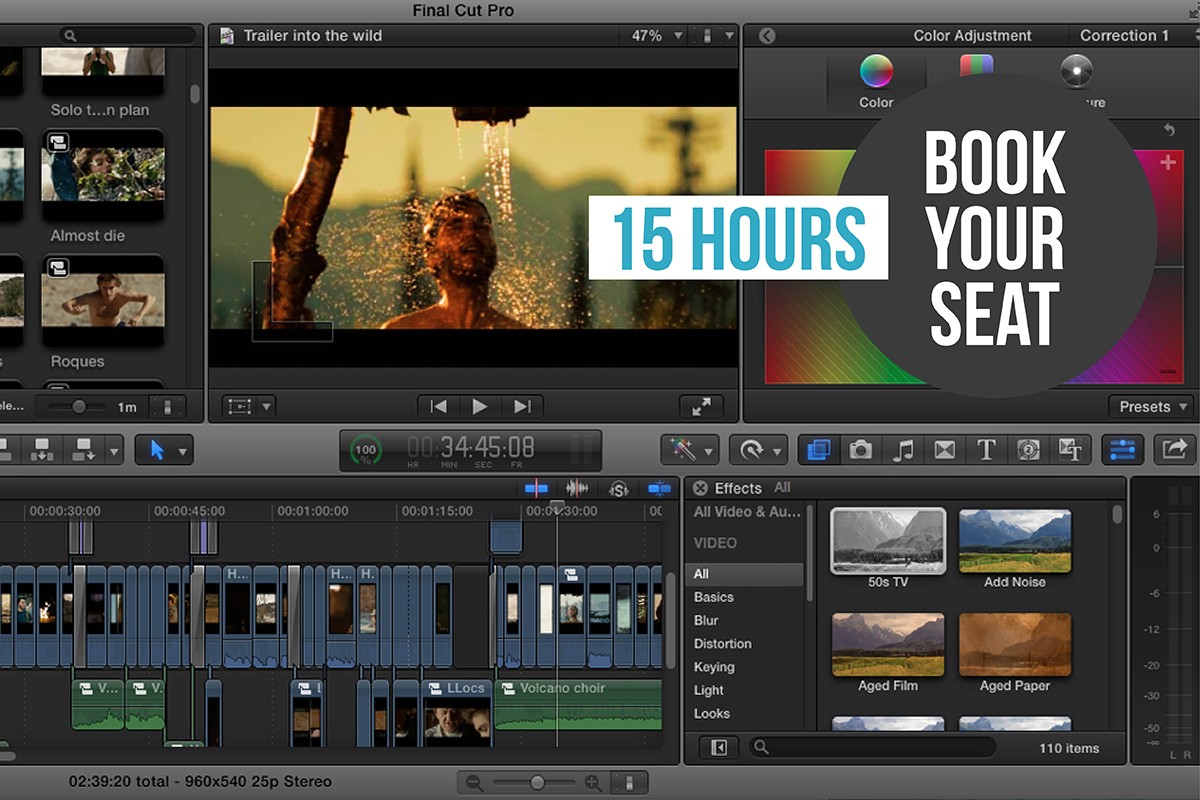Select the 50s TV effect thumbnail

click(x=888, y=541)
